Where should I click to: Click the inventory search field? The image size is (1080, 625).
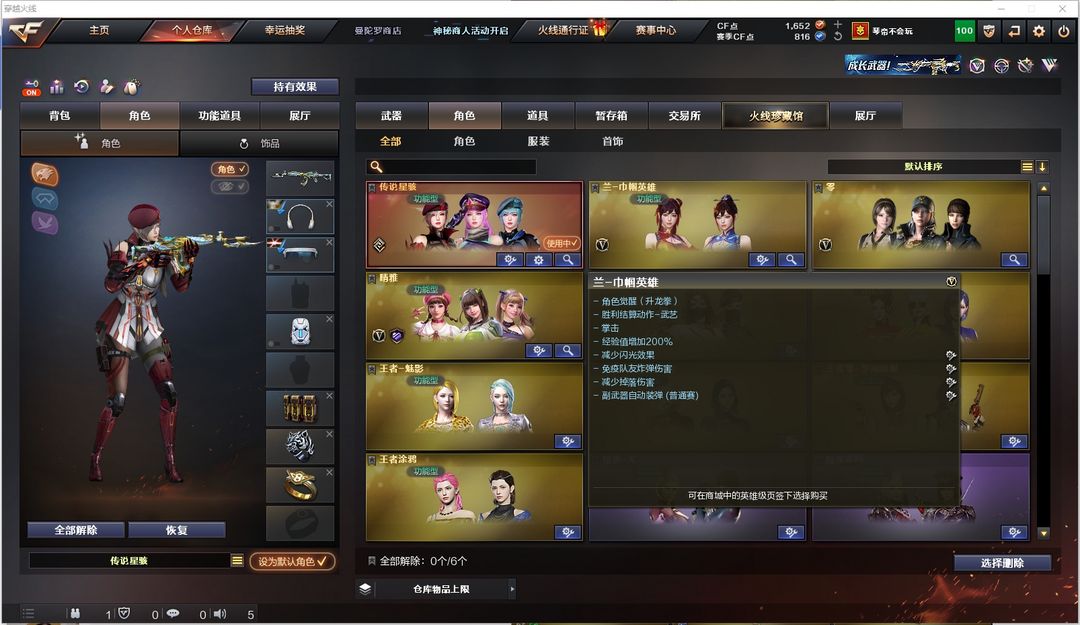[x=451, y=167]
